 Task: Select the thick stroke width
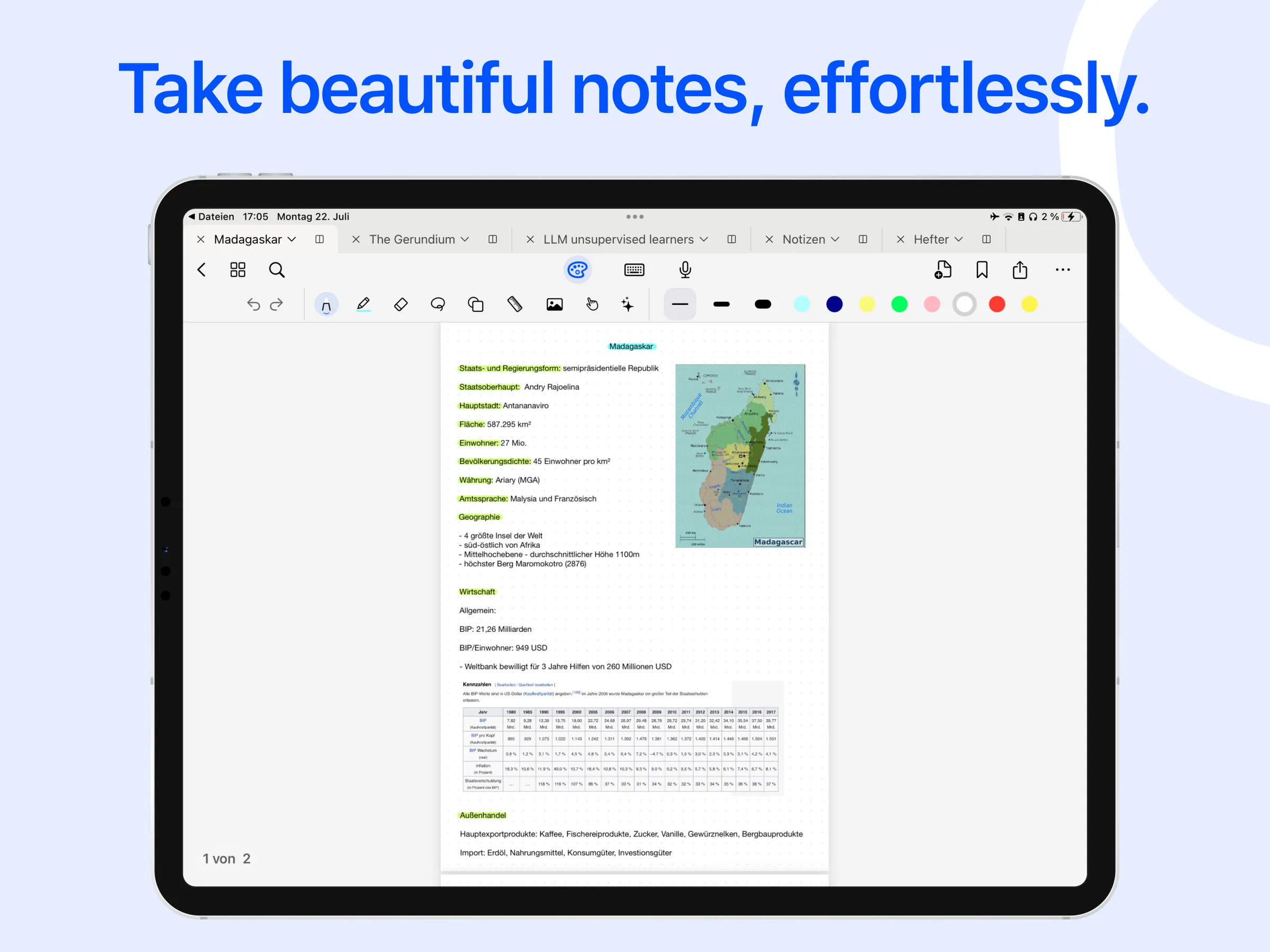(x=763, y=304)
